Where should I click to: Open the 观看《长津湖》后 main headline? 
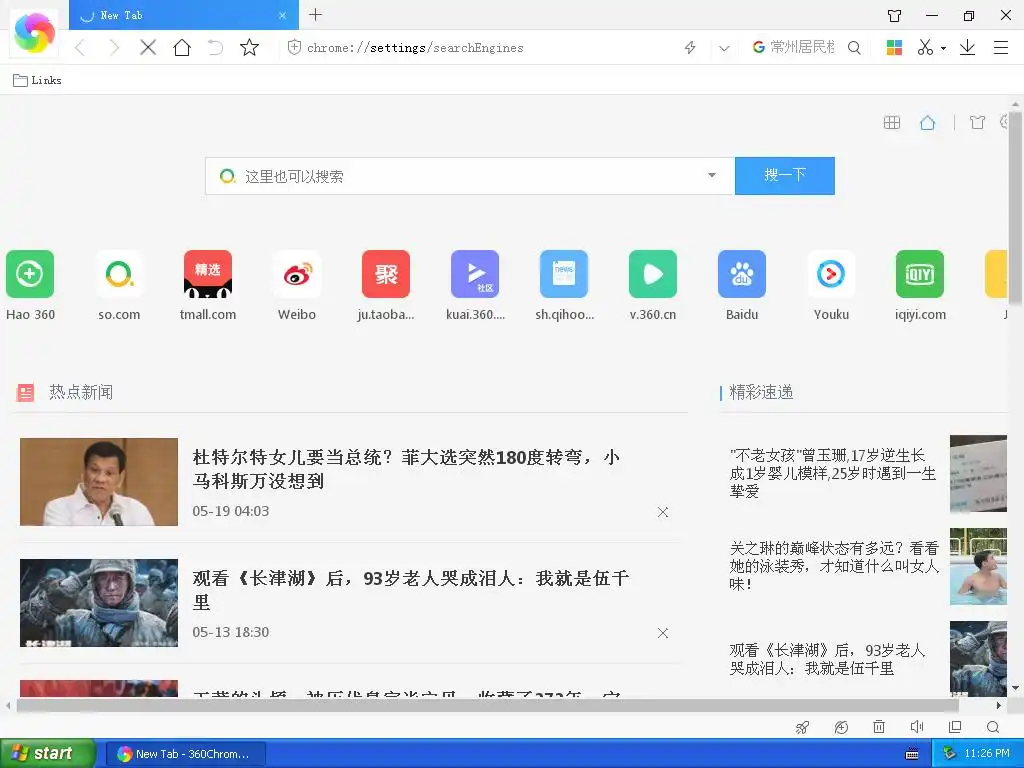411,590
